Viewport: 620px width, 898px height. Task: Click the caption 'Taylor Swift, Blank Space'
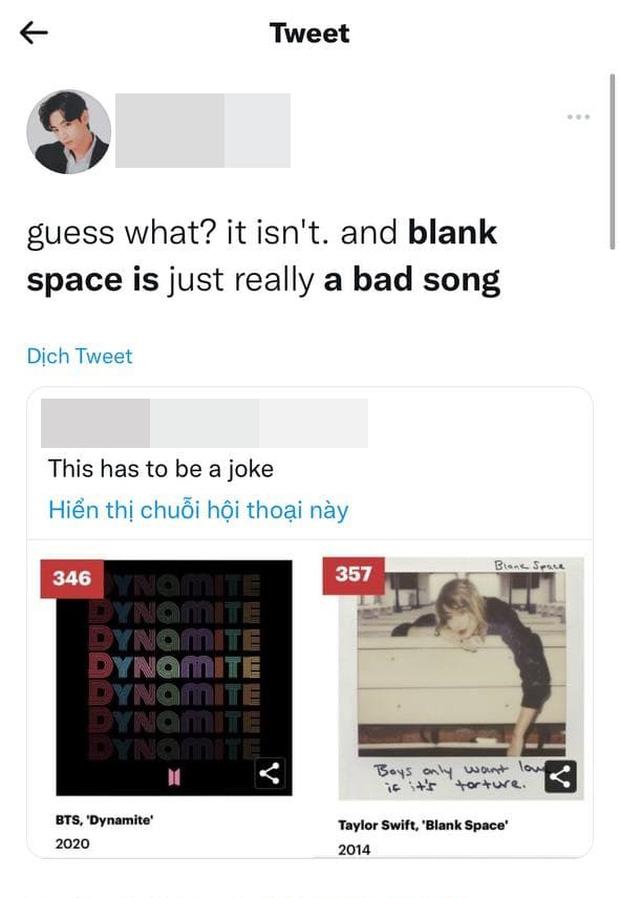click(x=422, y=827)
